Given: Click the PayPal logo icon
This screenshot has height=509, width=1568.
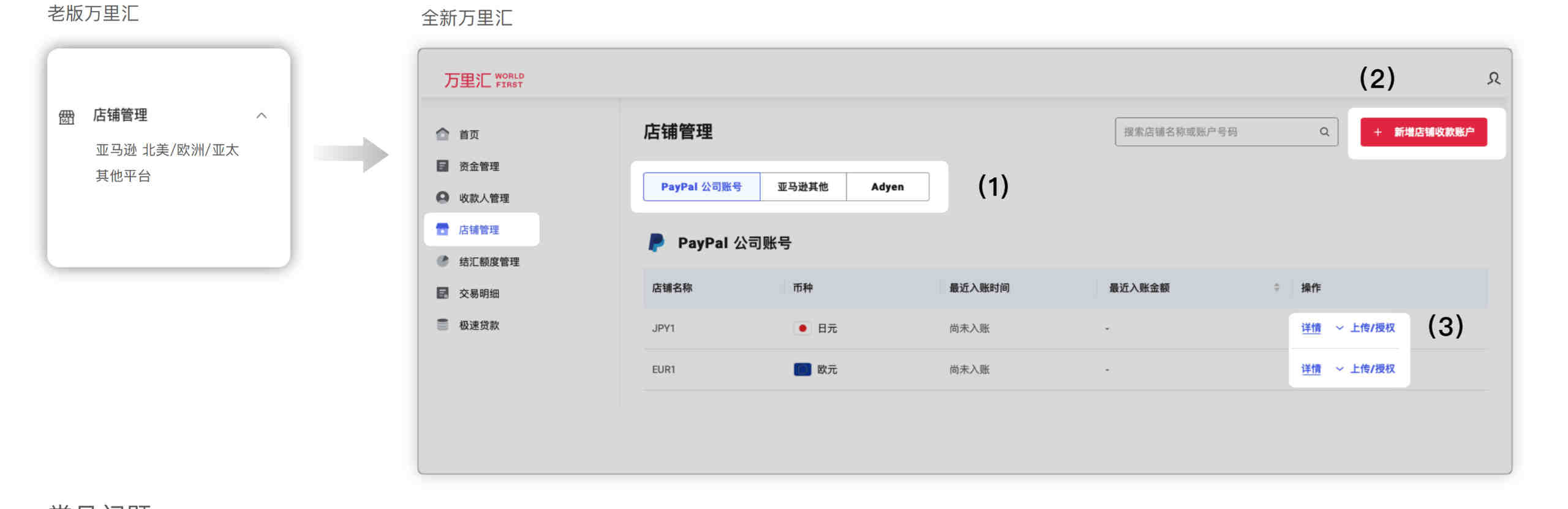Looking at the screenshot, I should (x=656, y=243).
